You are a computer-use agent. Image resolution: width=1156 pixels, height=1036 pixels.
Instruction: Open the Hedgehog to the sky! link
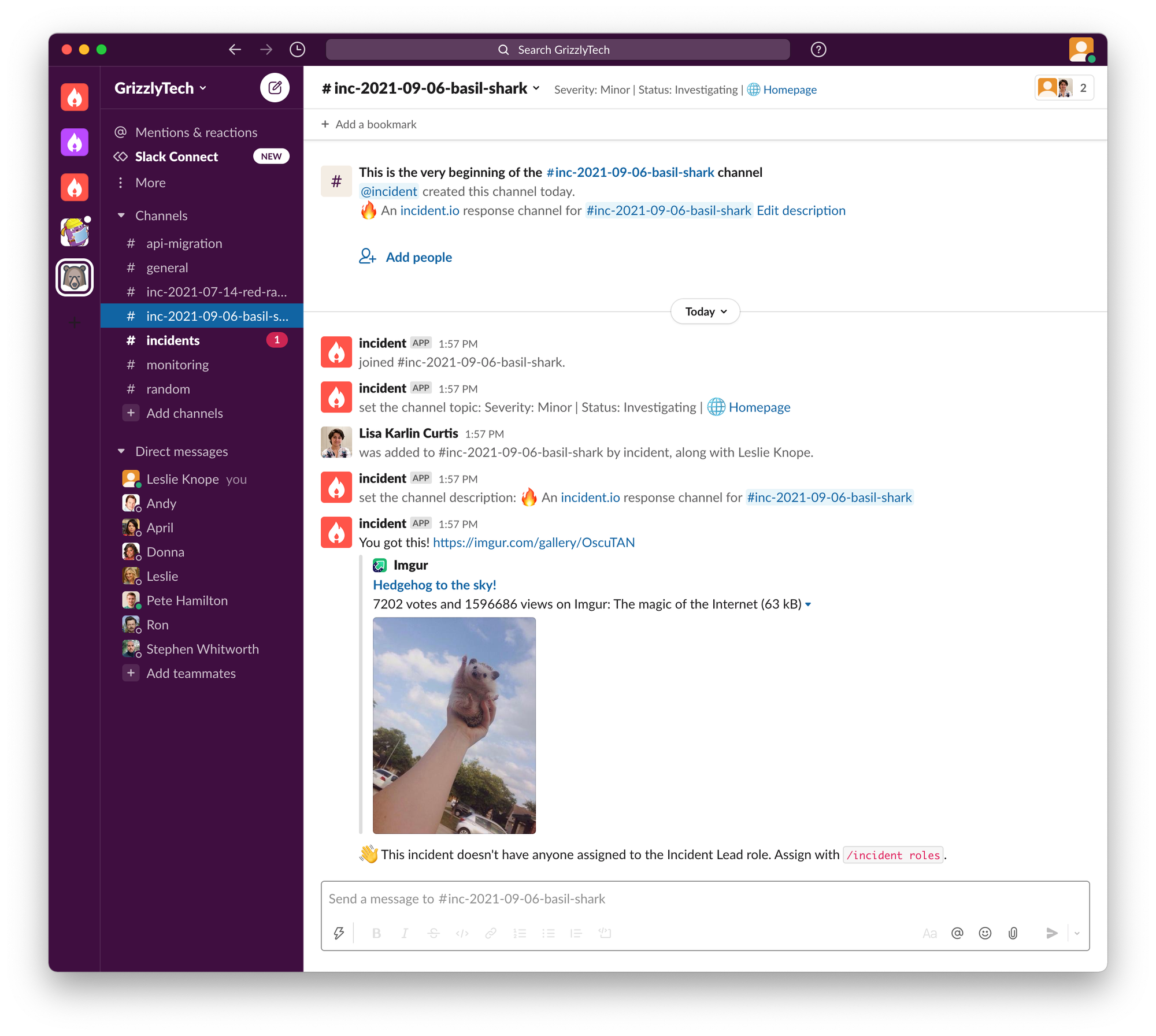point(434,585)
